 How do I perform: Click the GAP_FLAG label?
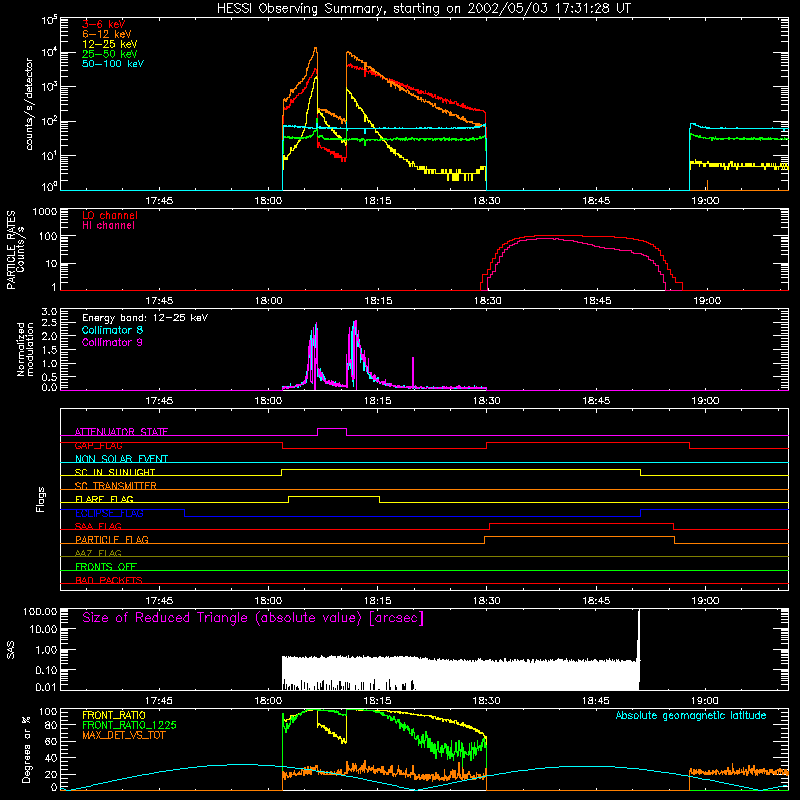click(98, 445)
